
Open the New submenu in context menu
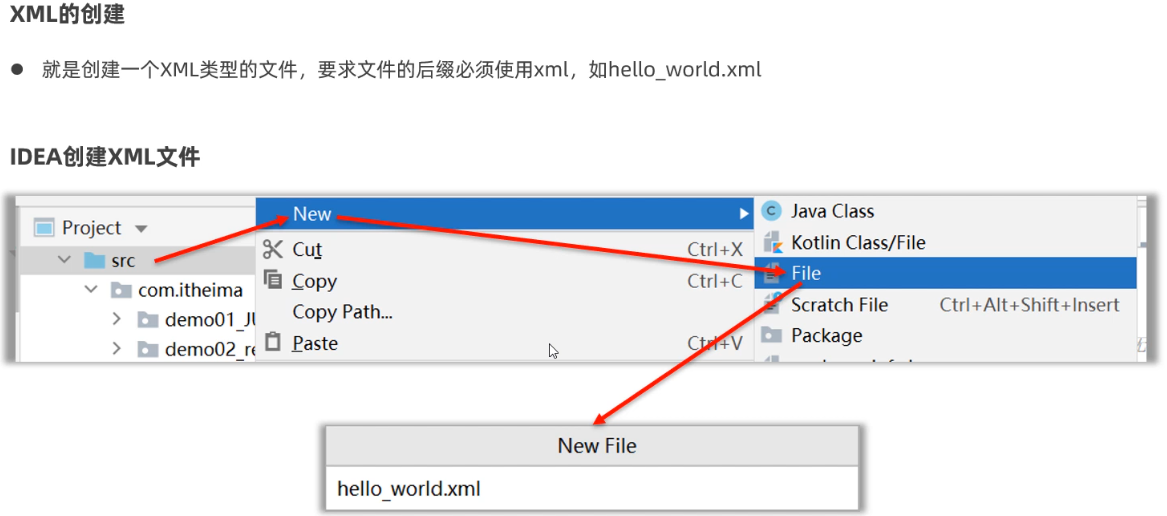tap(505, 214)
